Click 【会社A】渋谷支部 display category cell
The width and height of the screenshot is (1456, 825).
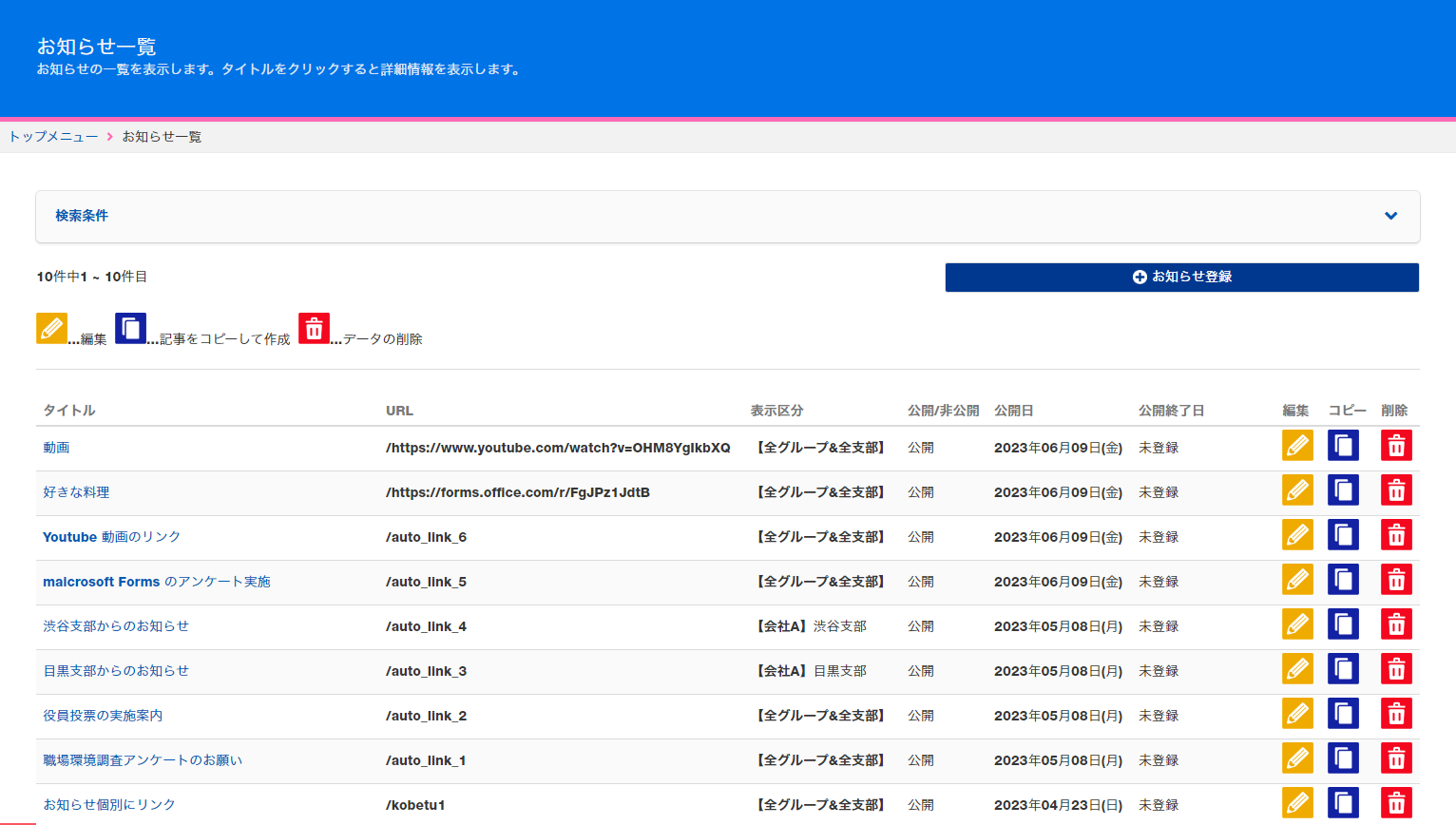[809, 626]
